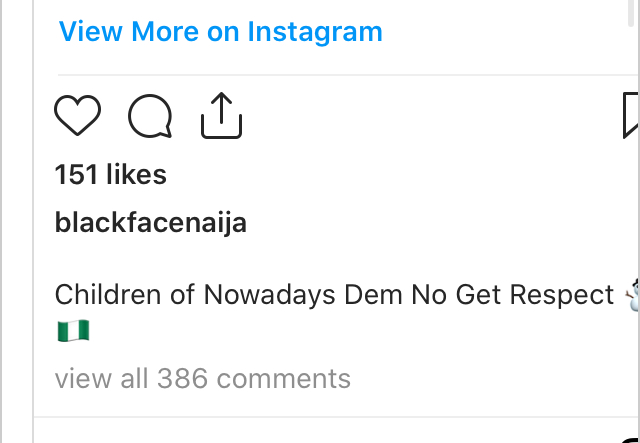Image resolution: width=640 pixels, height=443 pixels.
Task: Visit the blackfacenaija profile
Action: (150, 223)
